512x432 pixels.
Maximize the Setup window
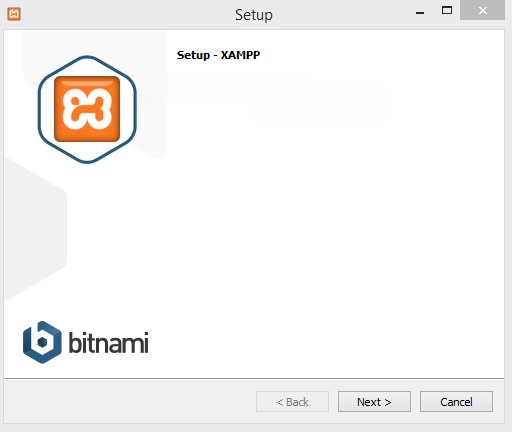[x=447, y=11]
